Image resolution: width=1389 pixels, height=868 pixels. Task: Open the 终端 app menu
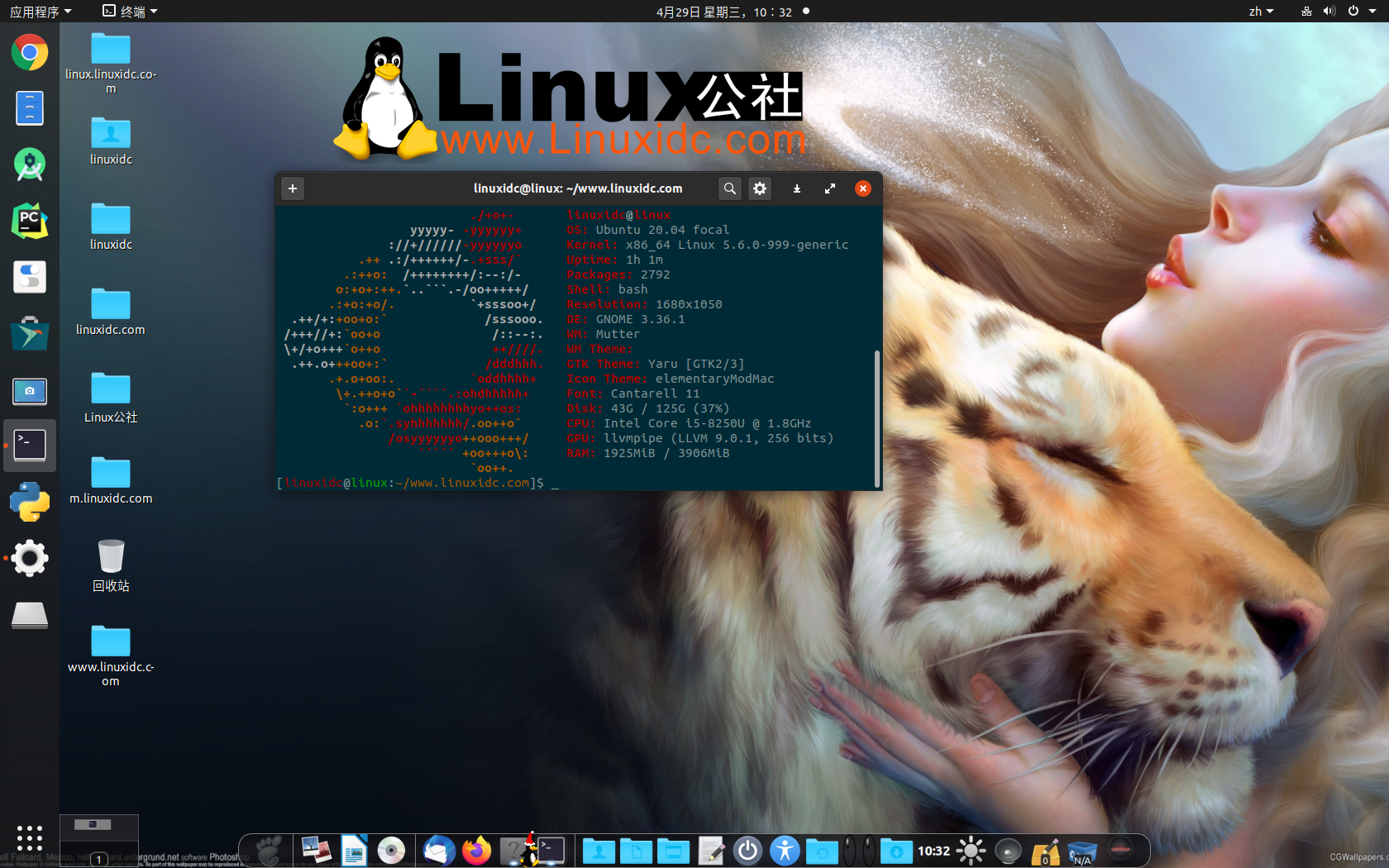click(x=130, y=12)
